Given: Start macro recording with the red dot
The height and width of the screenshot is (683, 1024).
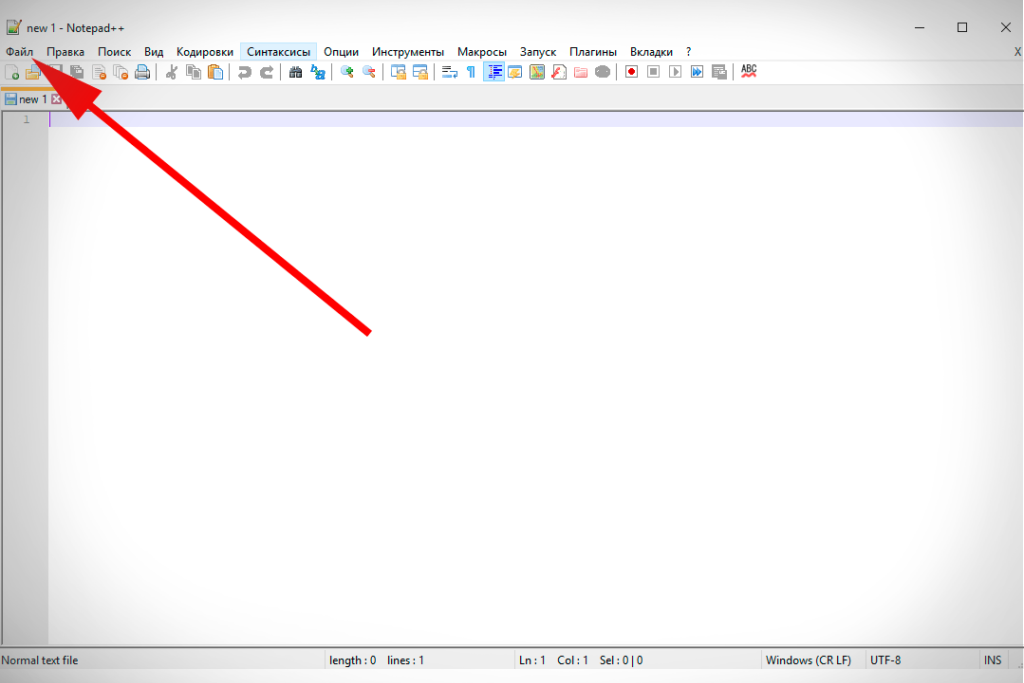Looking at the screenshot, I should (632, 72).
